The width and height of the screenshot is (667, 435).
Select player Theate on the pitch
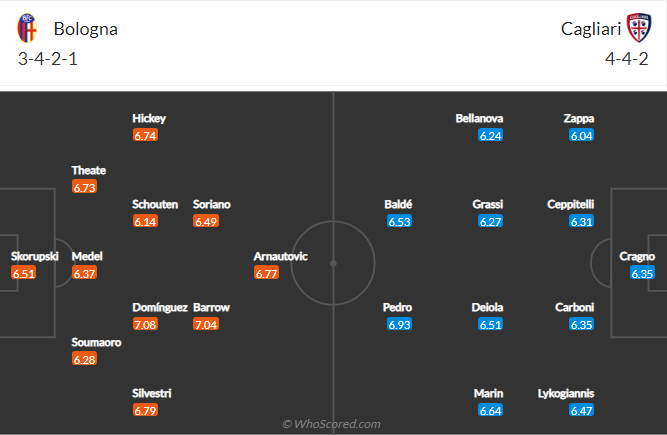[x=88, y=170]
